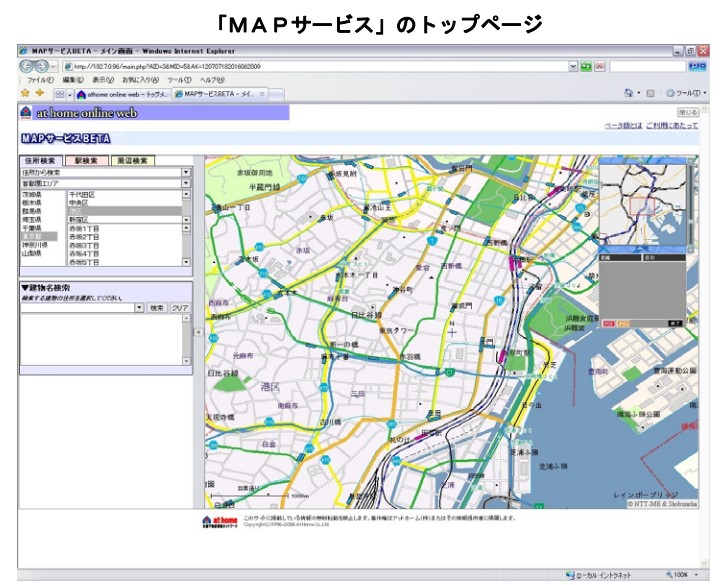Click the overview minimap thumbnail
This screenshot has height=585, width=723.
(642, 204)
